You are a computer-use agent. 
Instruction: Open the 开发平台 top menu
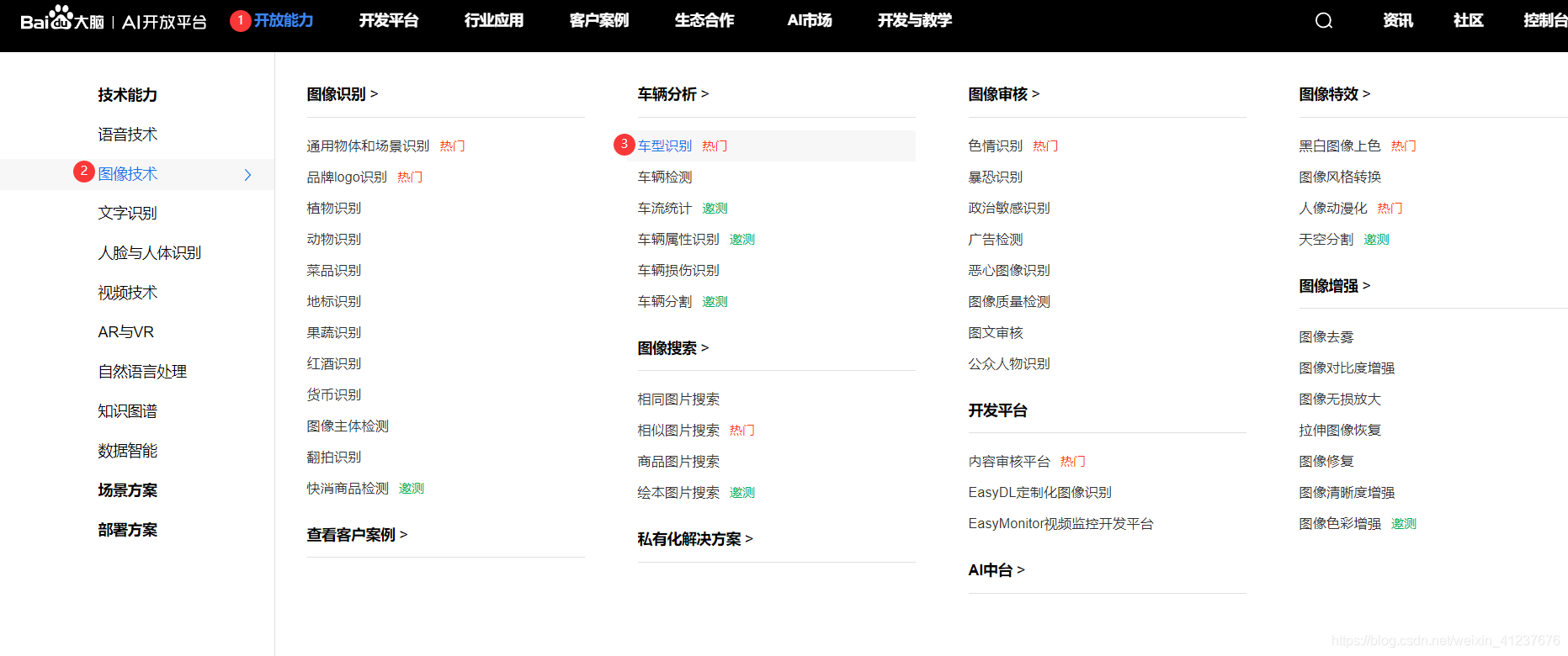coord(389,20)
